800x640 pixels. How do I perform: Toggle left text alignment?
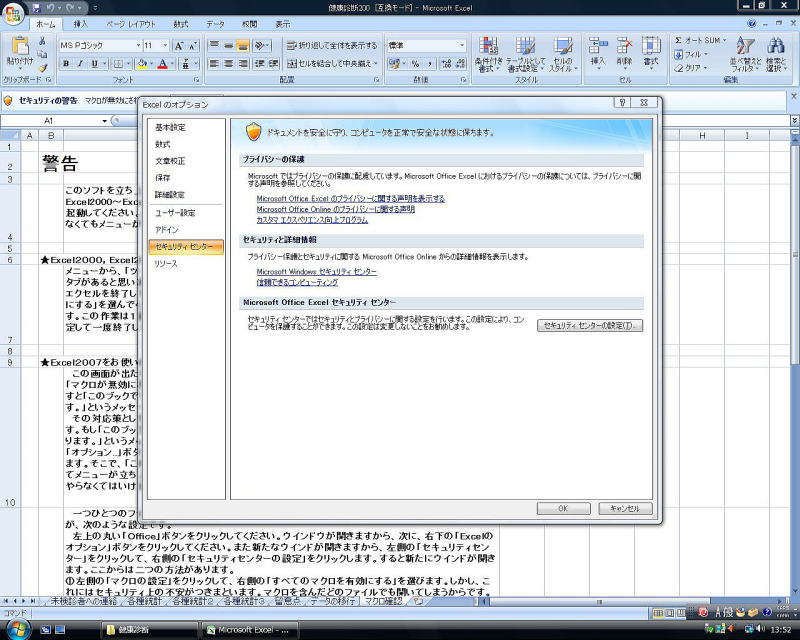pos(214,64)
